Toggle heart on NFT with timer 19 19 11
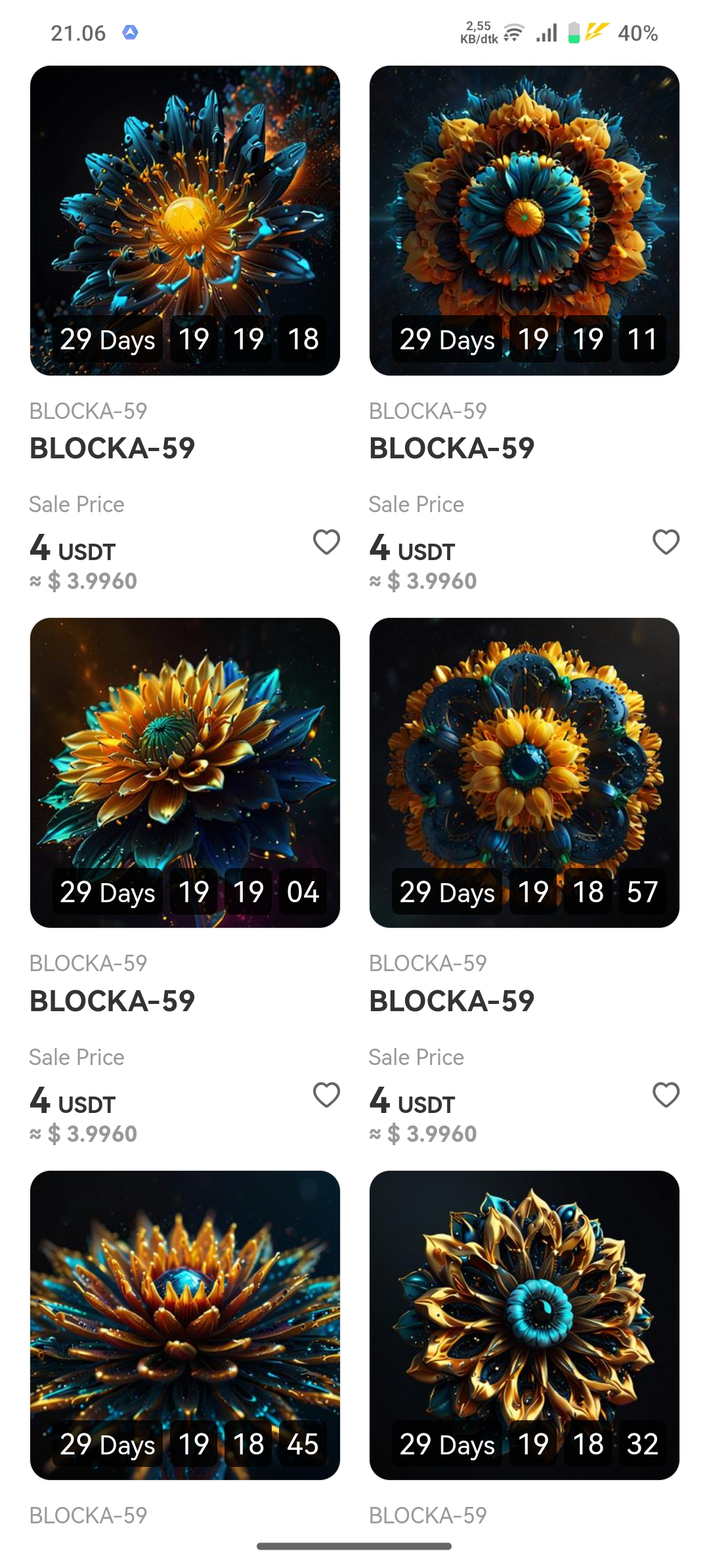 [666, 542]
